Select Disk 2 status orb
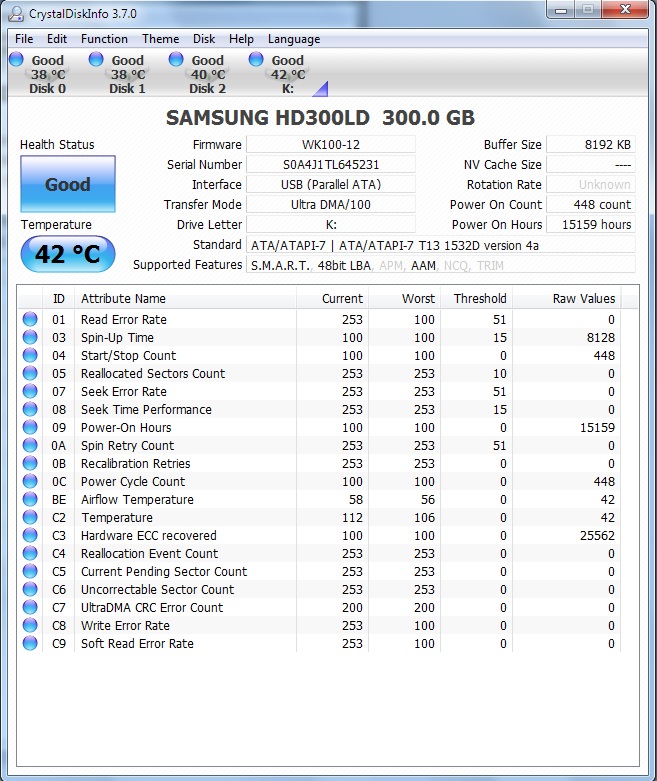 (x=176, y=59)
